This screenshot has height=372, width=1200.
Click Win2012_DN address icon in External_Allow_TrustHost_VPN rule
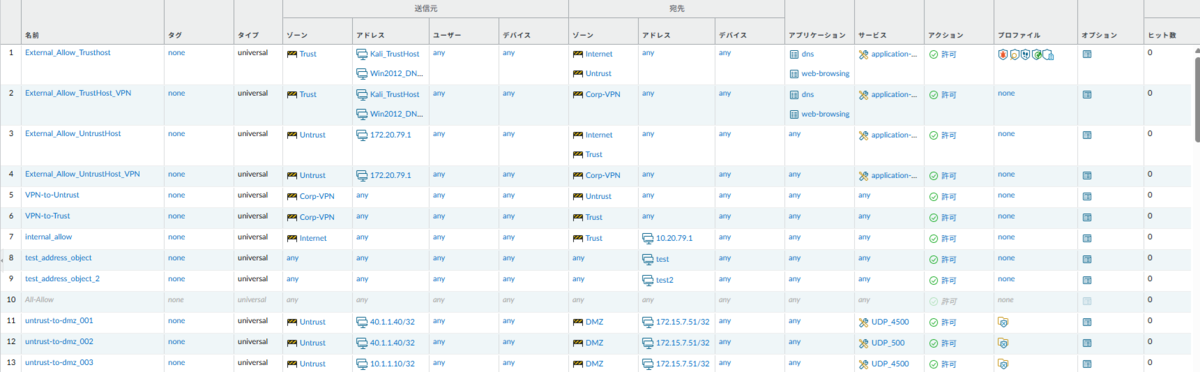(x=362, y=114)
